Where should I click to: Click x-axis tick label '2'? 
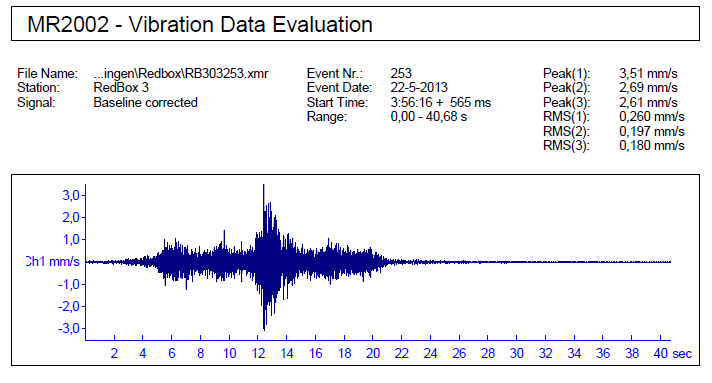114,353
